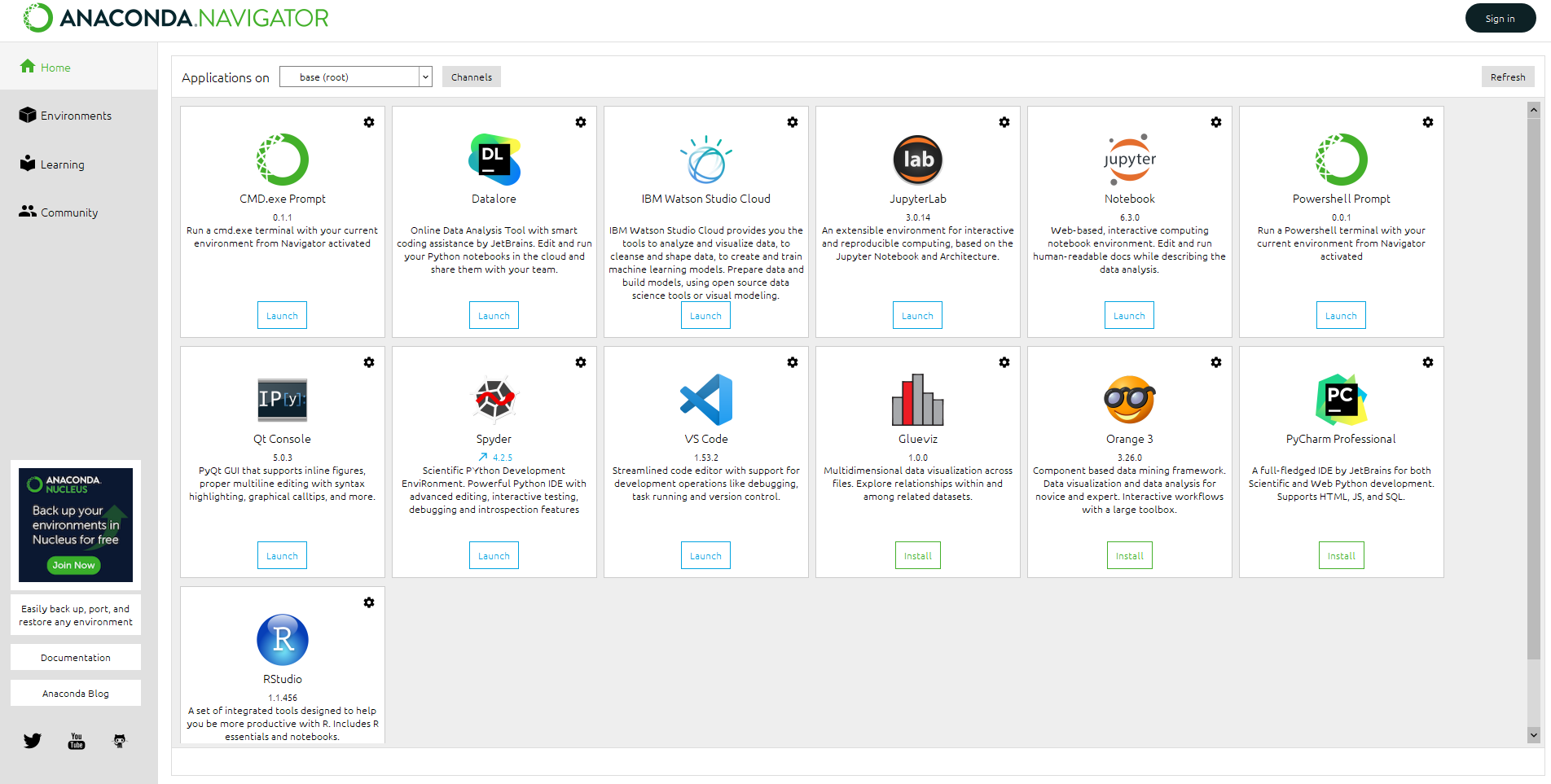Click the Anaconda Nucleus ad banner image
Screen dimensions: 1551x784
[x=76, y=524]
